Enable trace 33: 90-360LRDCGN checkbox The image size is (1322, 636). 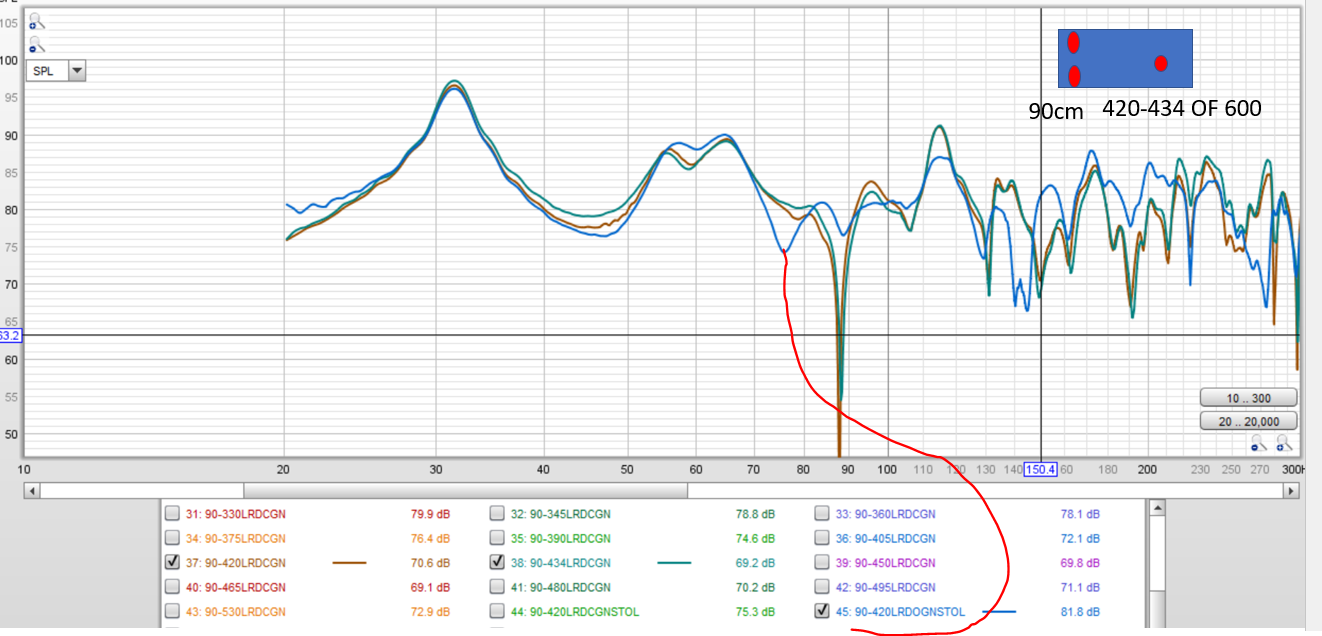click(822, 514)
